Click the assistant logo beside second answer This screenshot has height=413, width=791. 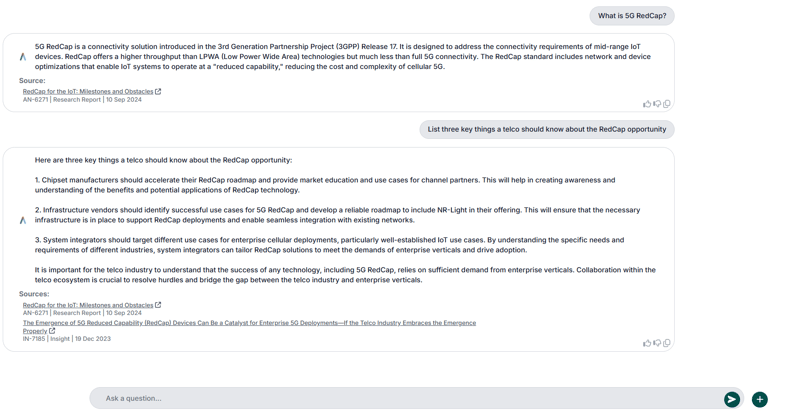click(23, 220)
